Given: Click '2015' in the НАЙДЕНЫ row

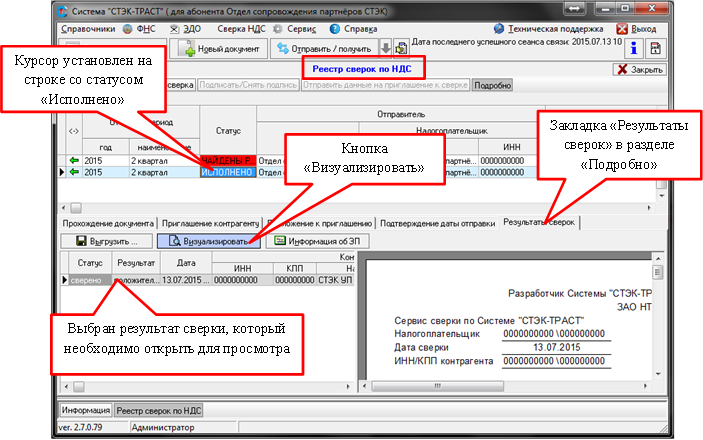Looking at the screenshot, I should (x=106, y=161).
